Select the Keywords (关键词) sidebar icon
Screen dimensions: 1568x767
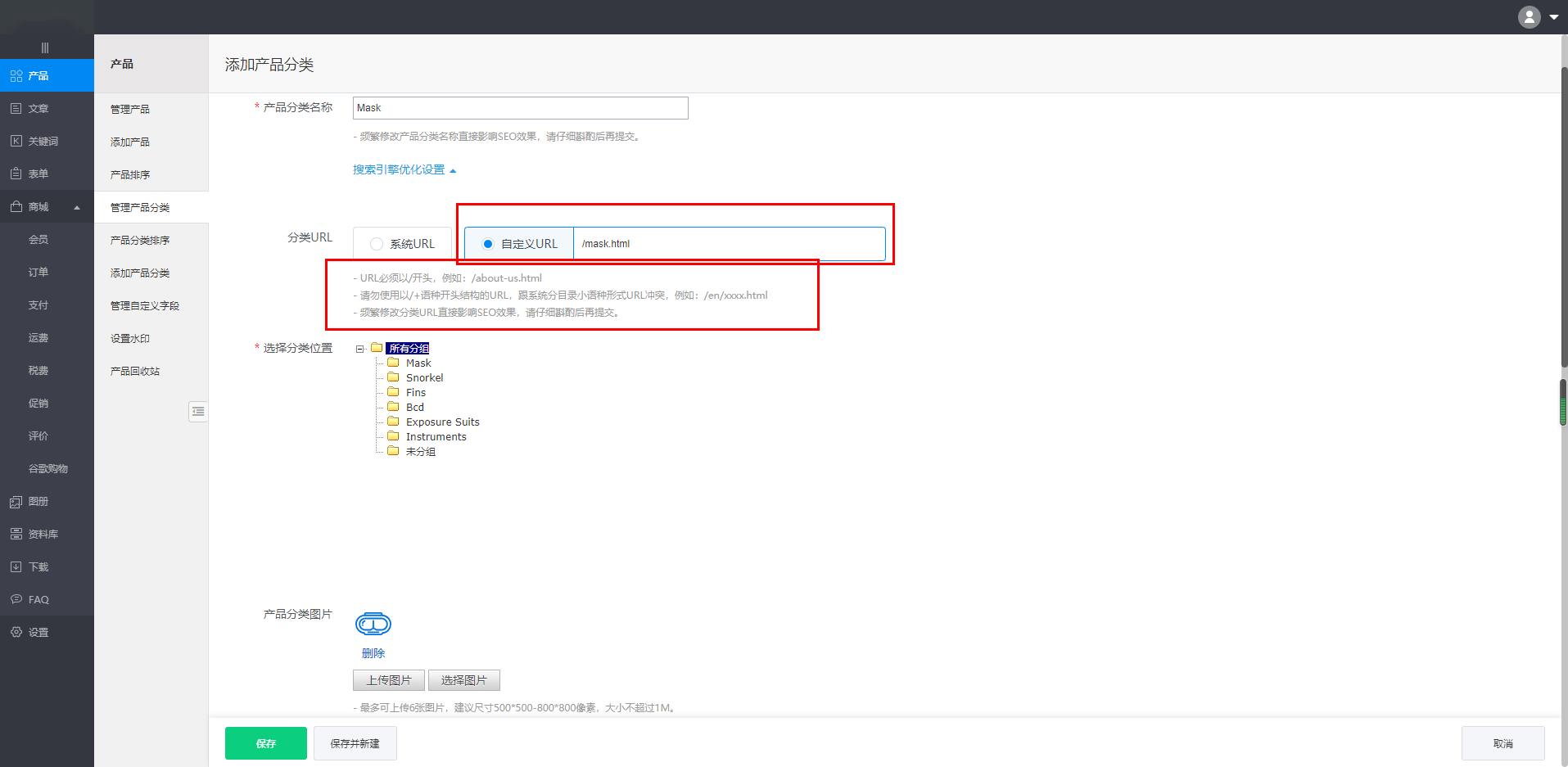pyautogui.click(x=16, y=142)
